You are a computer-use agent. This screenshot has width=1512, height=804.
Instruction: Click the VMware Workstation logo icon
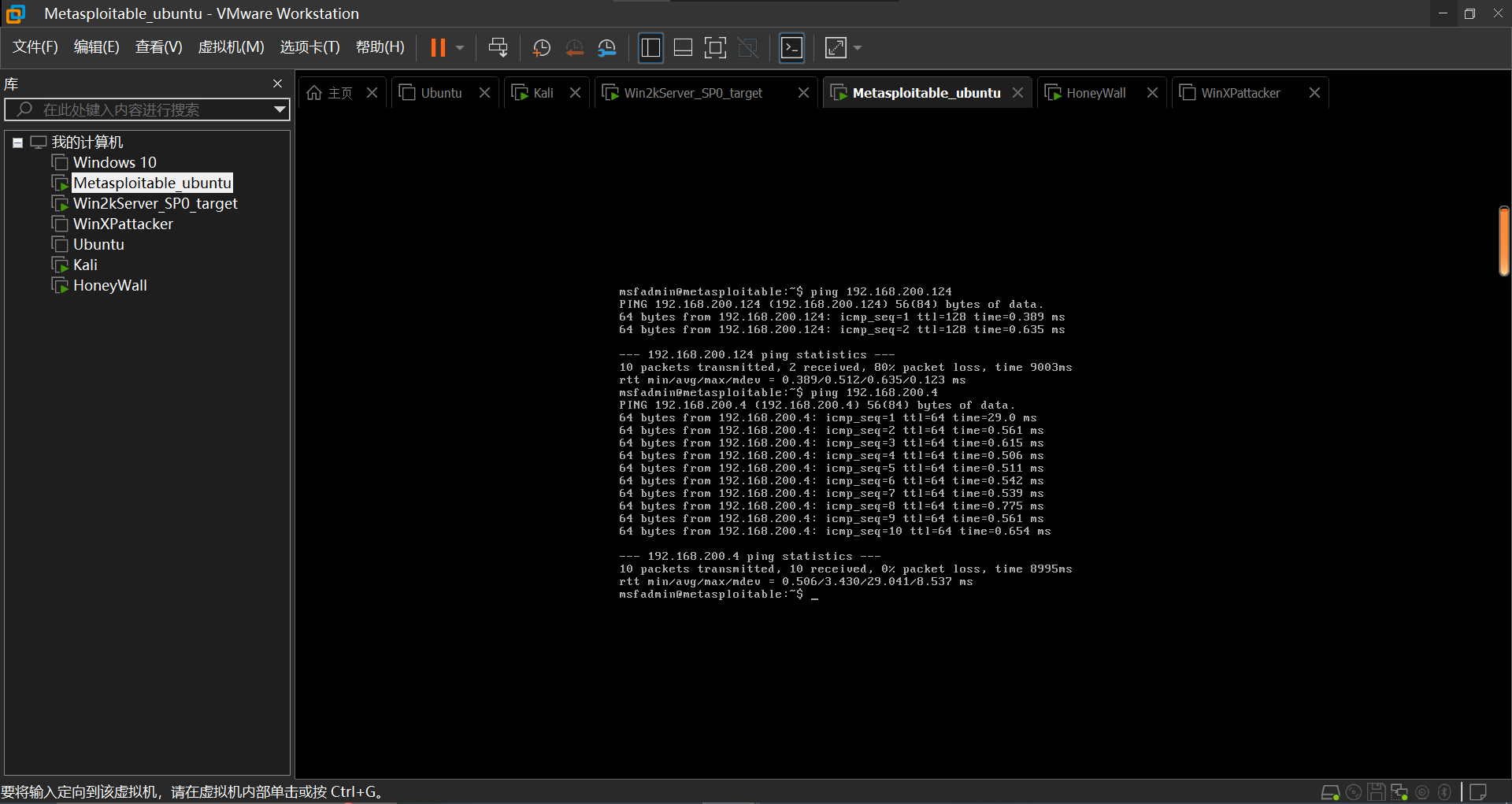coord(15,13)
